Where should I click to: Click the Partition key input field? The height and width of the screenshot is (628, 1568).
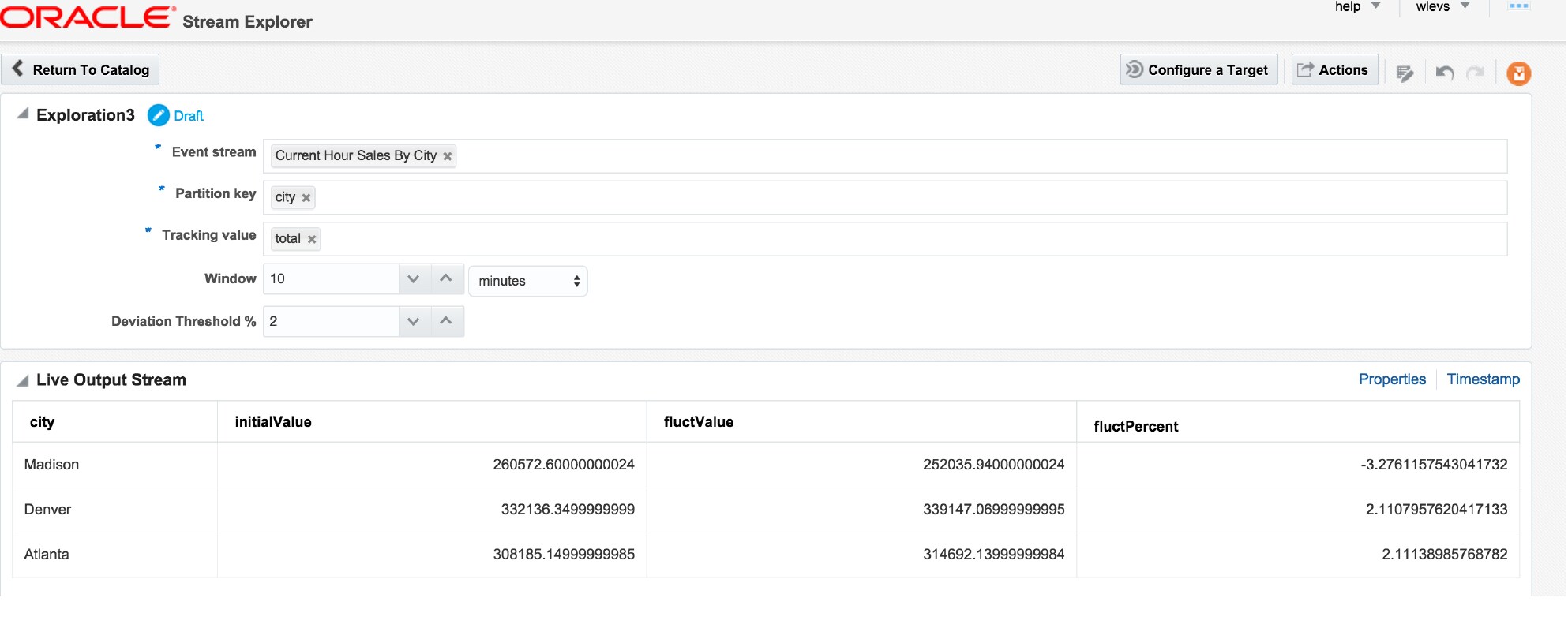coord(885,197)
